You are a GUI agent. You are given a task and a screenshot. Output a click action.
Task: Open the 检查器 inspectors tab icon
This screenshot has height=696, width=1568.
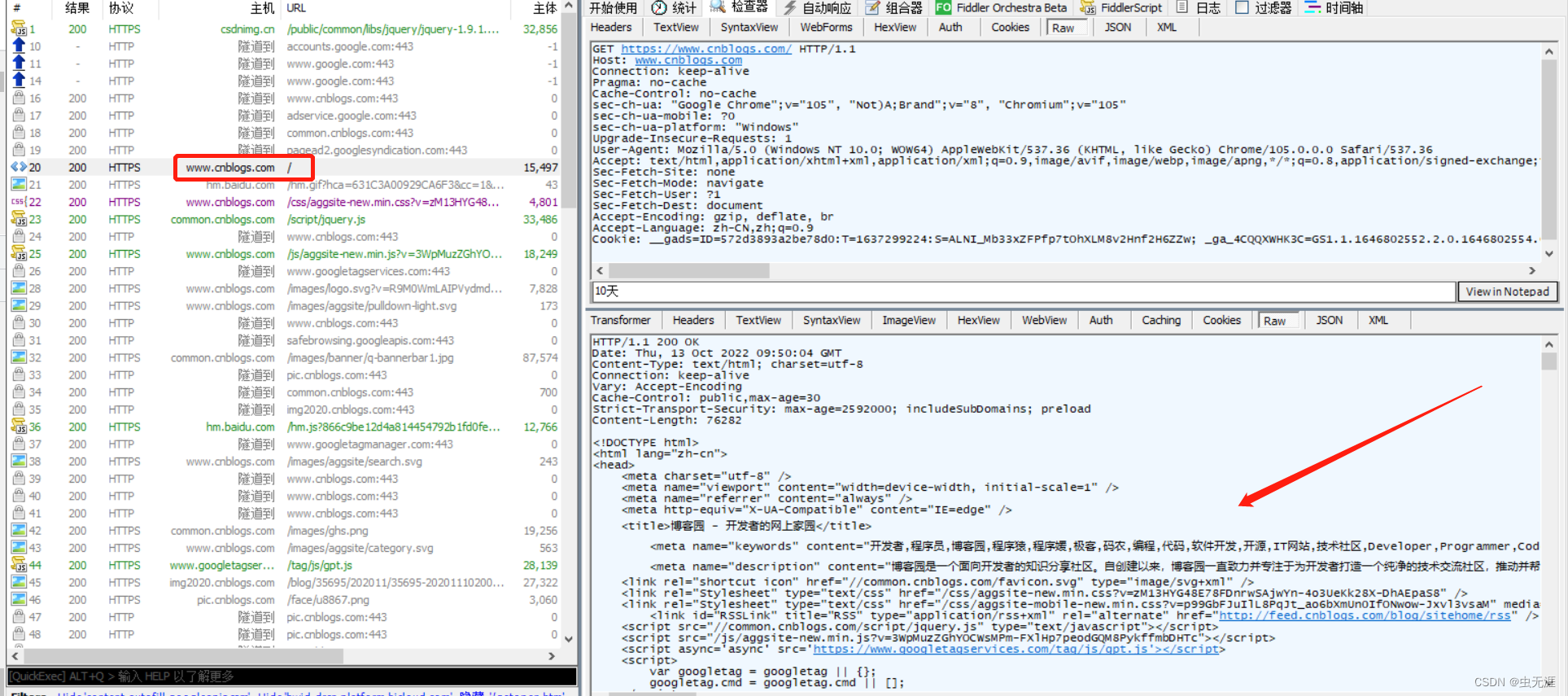point(717,7)
